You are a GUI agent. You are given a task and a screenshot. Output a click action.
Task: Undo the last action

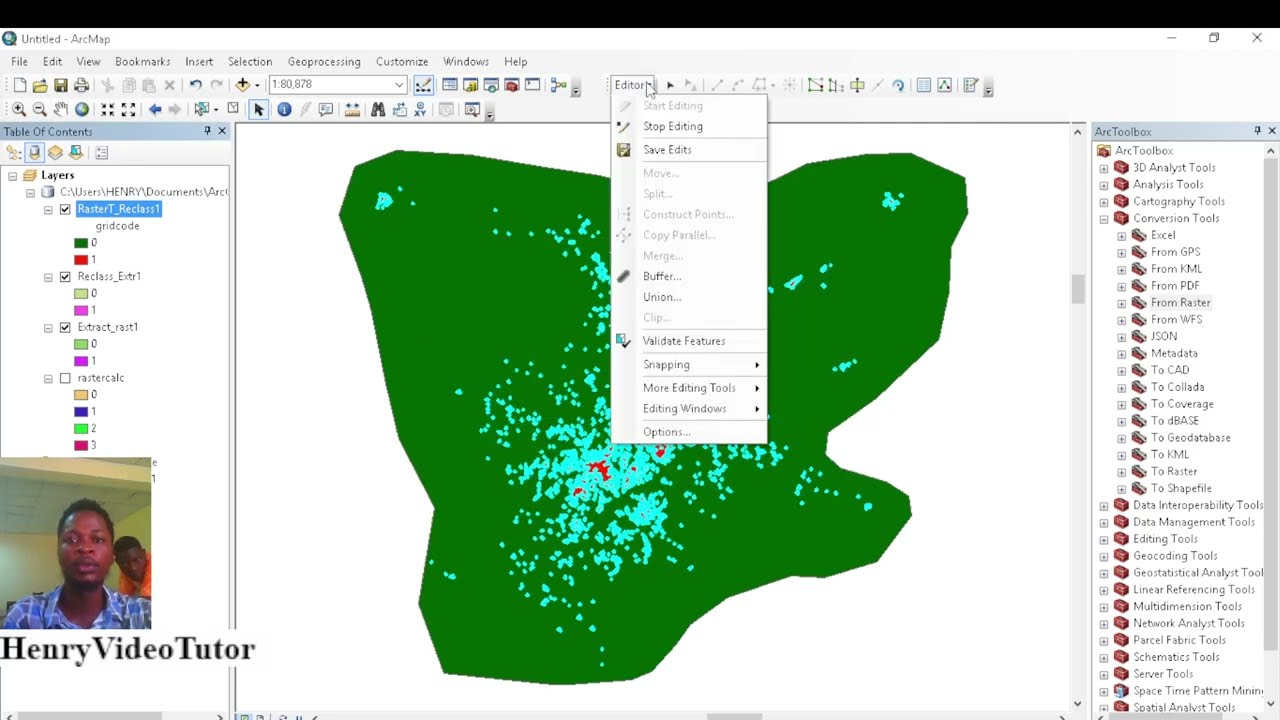(x=195, y=86)
